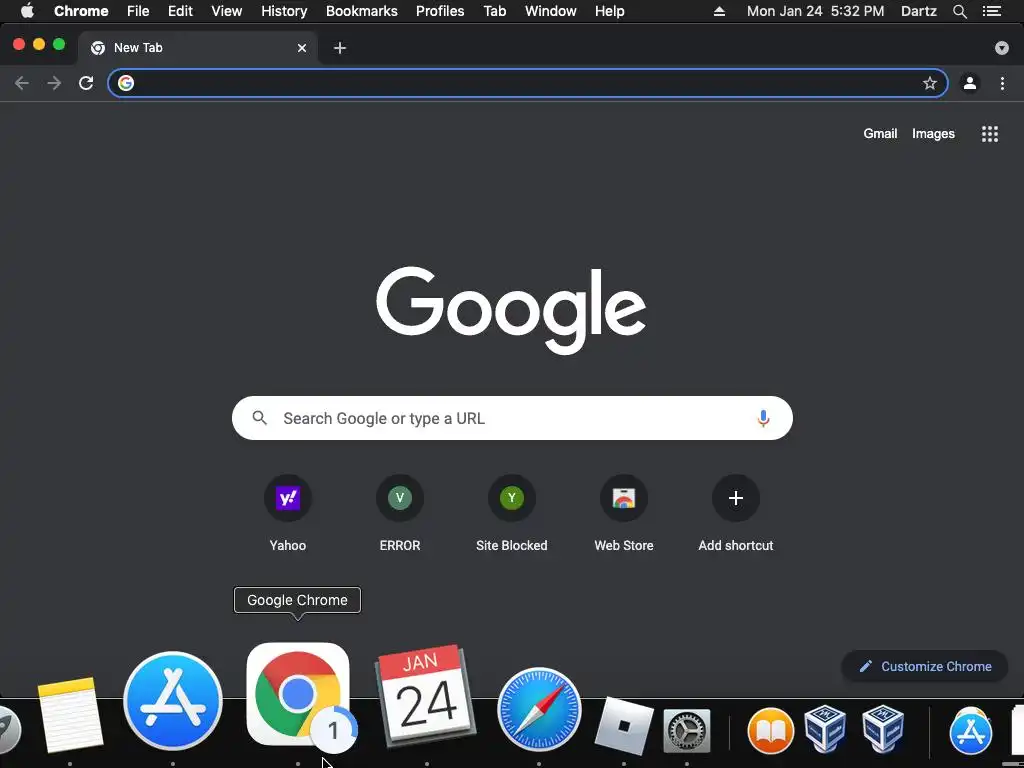The height and width of the screenshot is (768, 1024).
Task: Open the Edit menu
Action: pyautogui.click(x=180, y=11)
